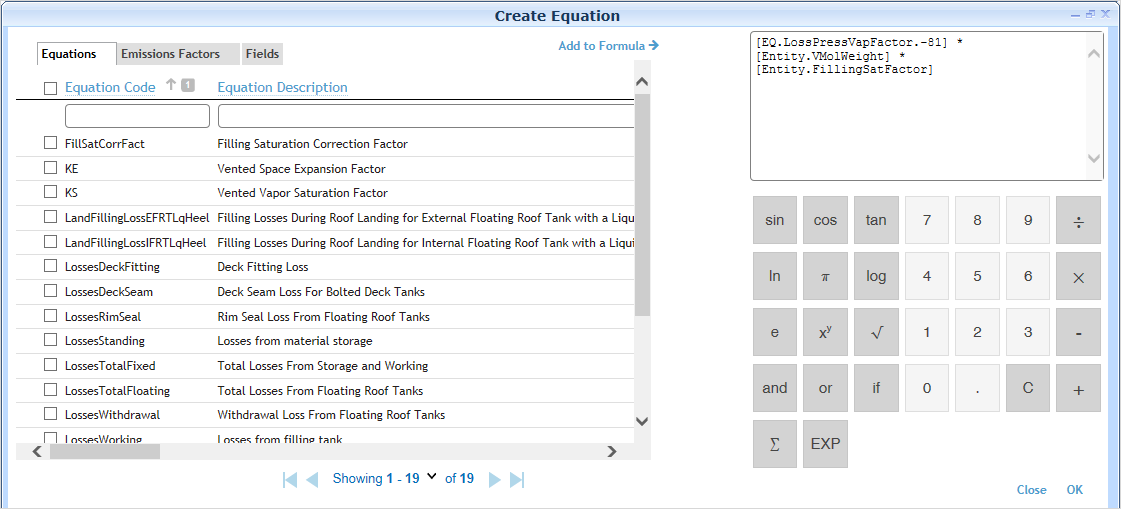Clear formula with the C key
The image size is (1121, 509).
(1028, 388)
